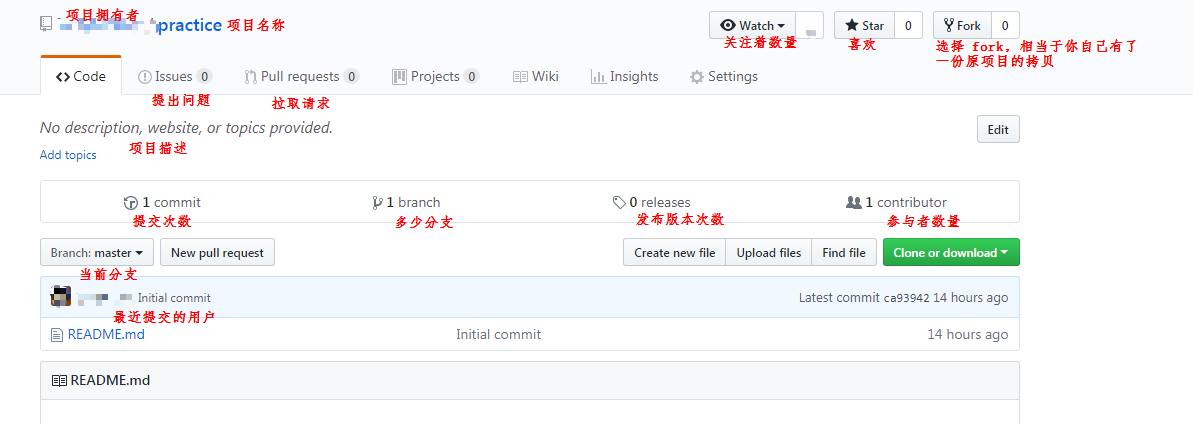Go to the Projects tab

pos(435,76)
